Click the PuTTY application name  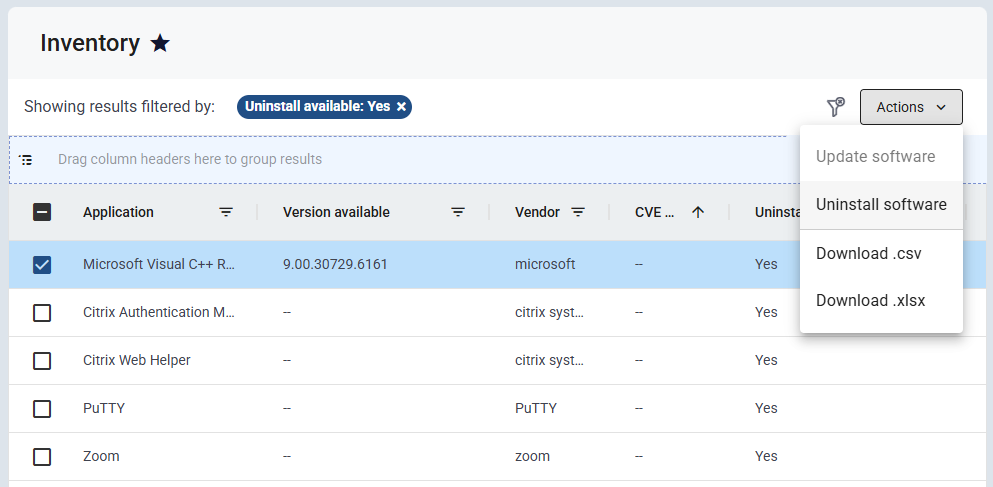click(x=104, y=408)
